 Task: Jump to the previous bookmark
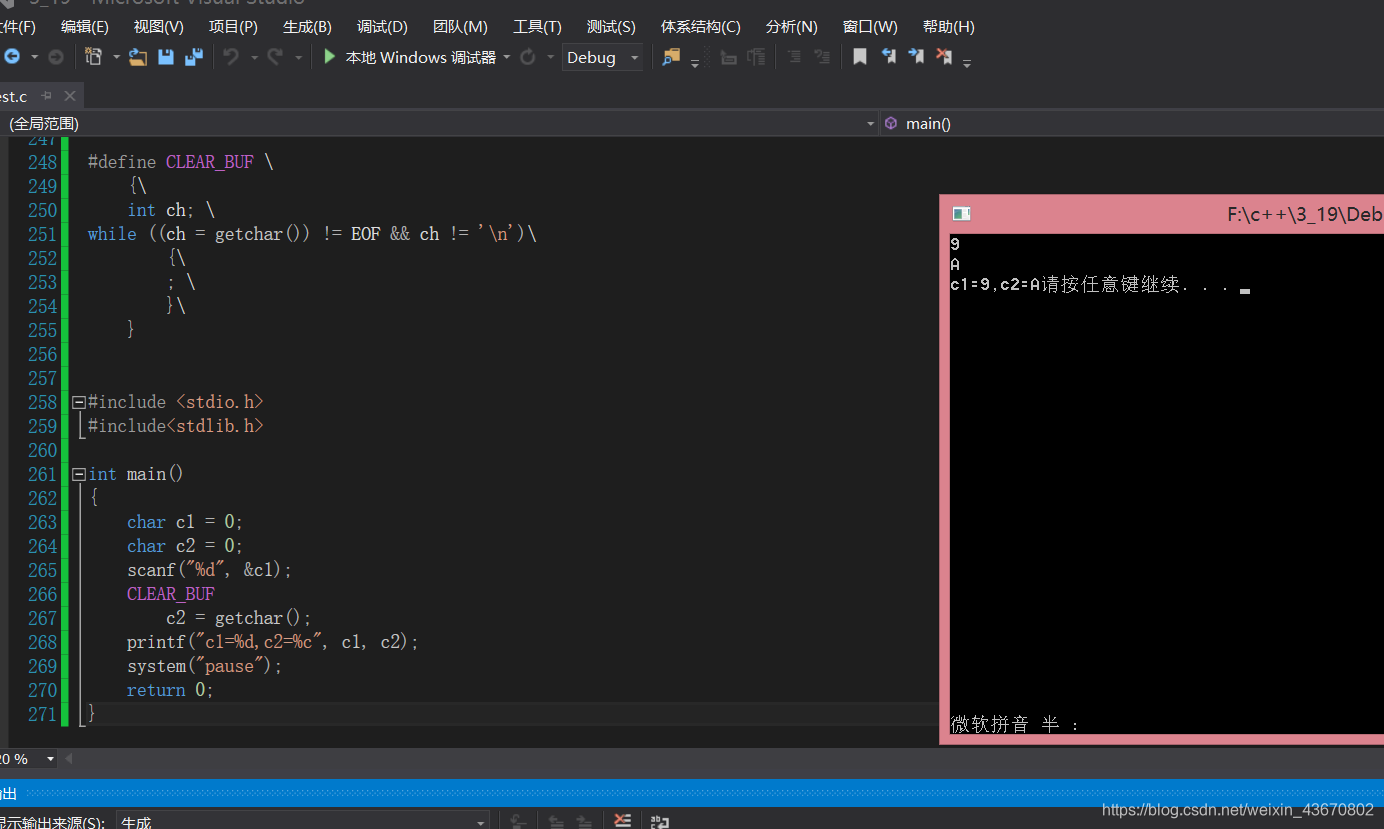pos(888,57)
